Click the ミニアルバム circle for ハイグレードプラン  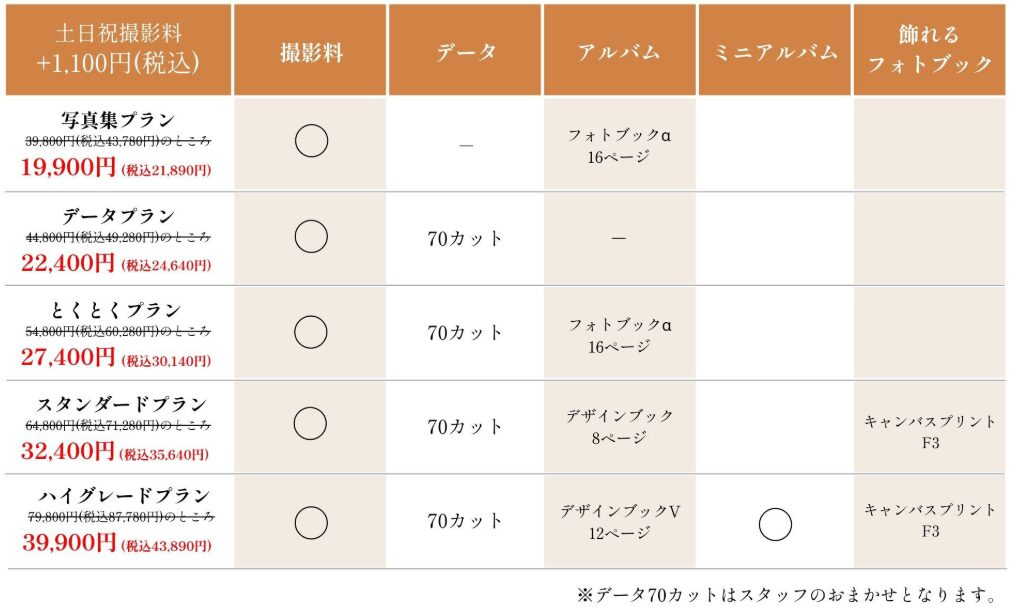[775, 524]
